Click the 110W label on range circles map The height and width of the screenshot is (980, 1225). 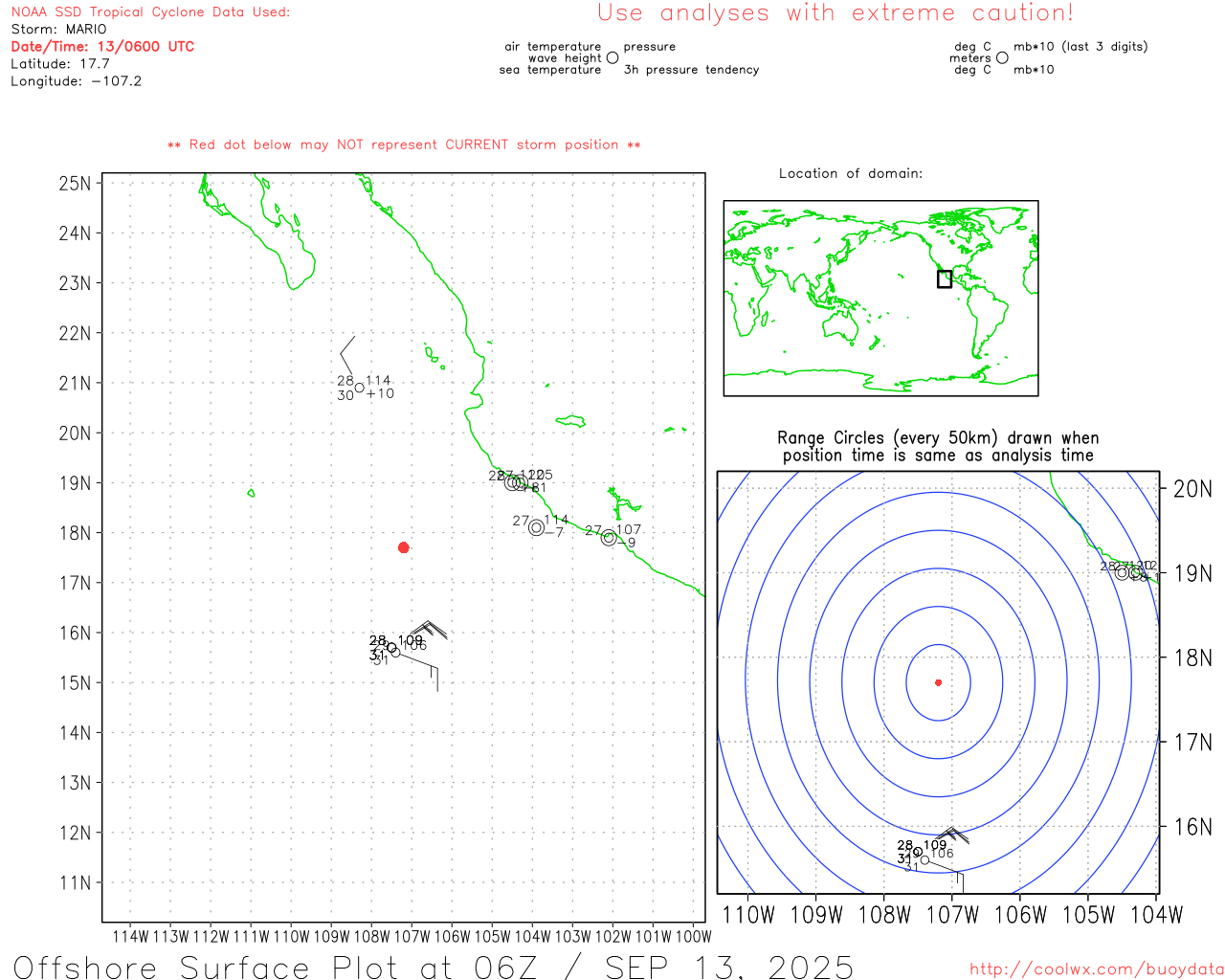point(747,915)
